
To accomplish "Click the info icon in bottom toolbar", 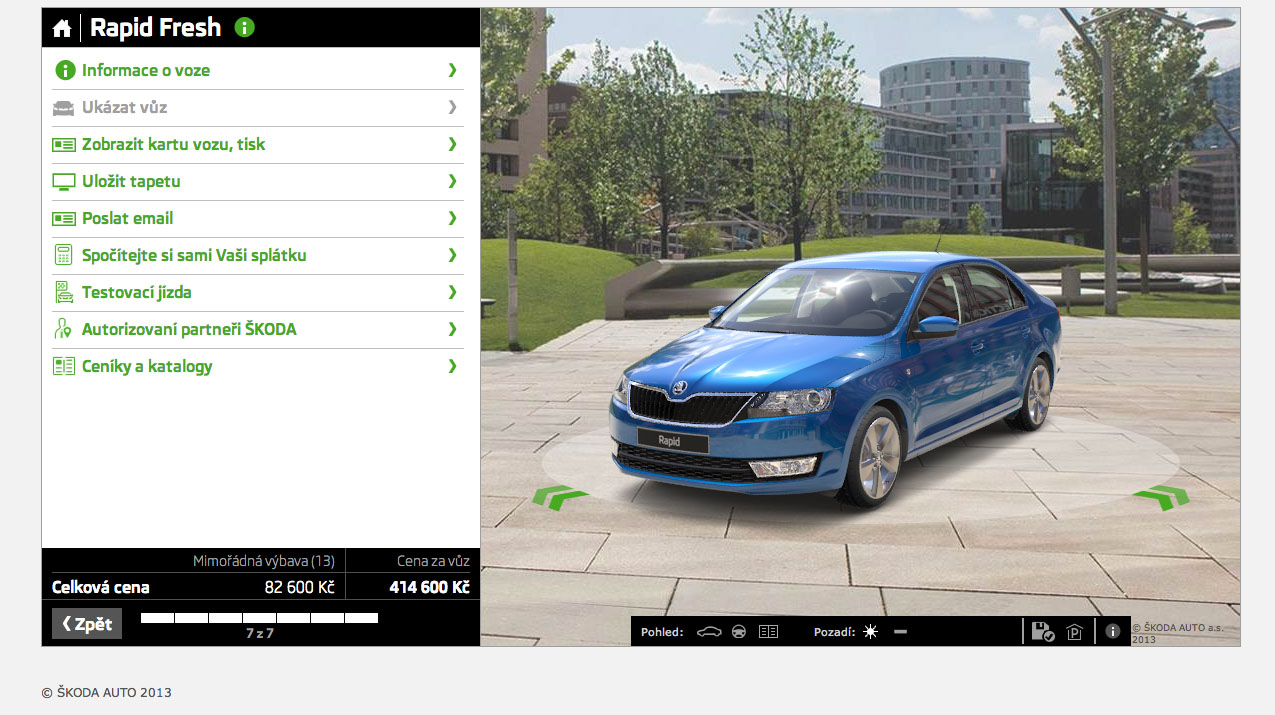I will click(x=1113, y=631).
